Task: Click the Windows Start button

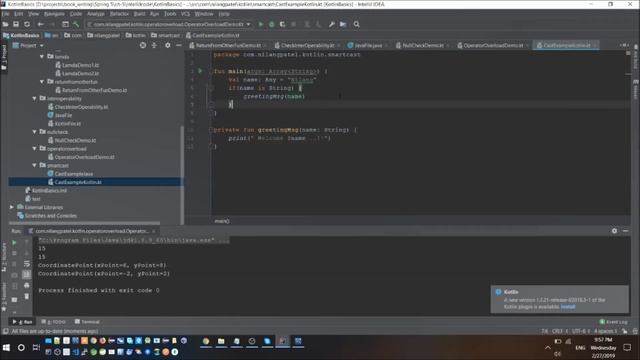Action: click(x=6, y=347)
